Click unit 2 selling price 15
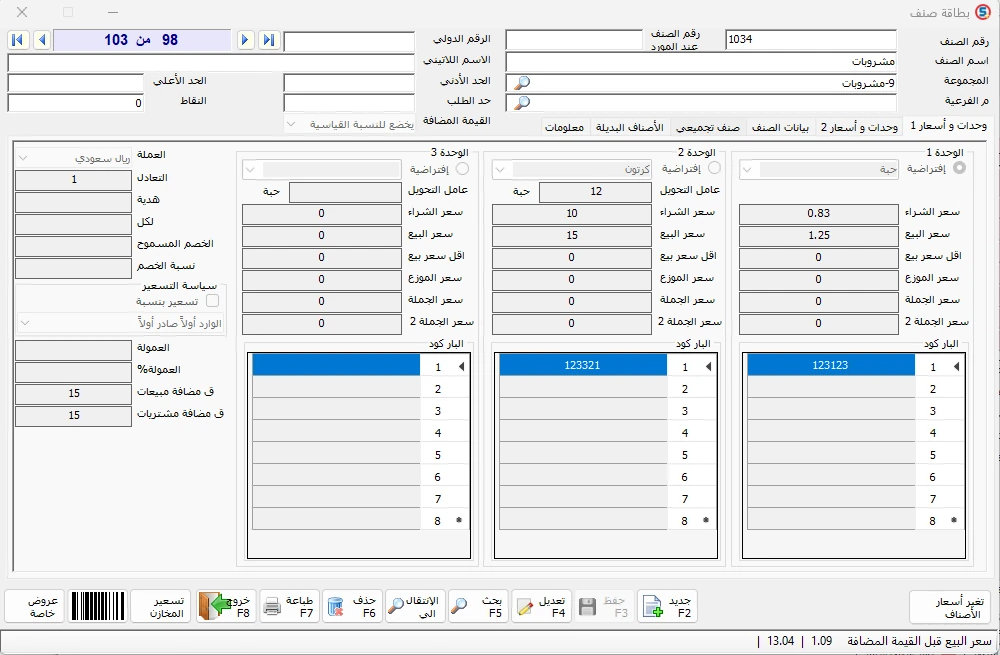Image resolution: width=1000 pixels, height=655 pixels. pyautogui.click(x=571, y=235)
